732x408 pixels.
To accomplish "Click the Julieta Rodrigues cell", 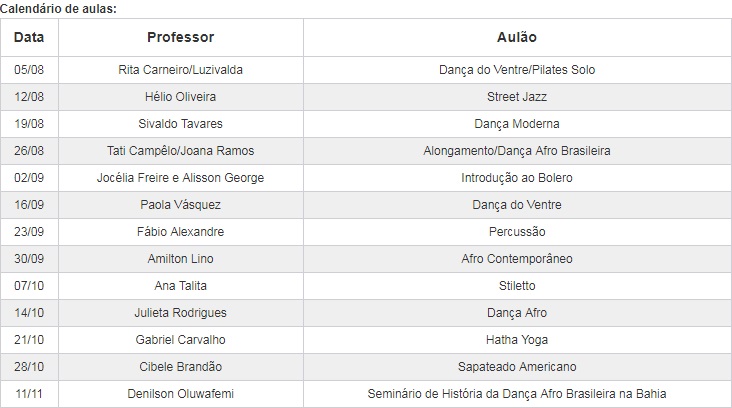I will (180, 313).
